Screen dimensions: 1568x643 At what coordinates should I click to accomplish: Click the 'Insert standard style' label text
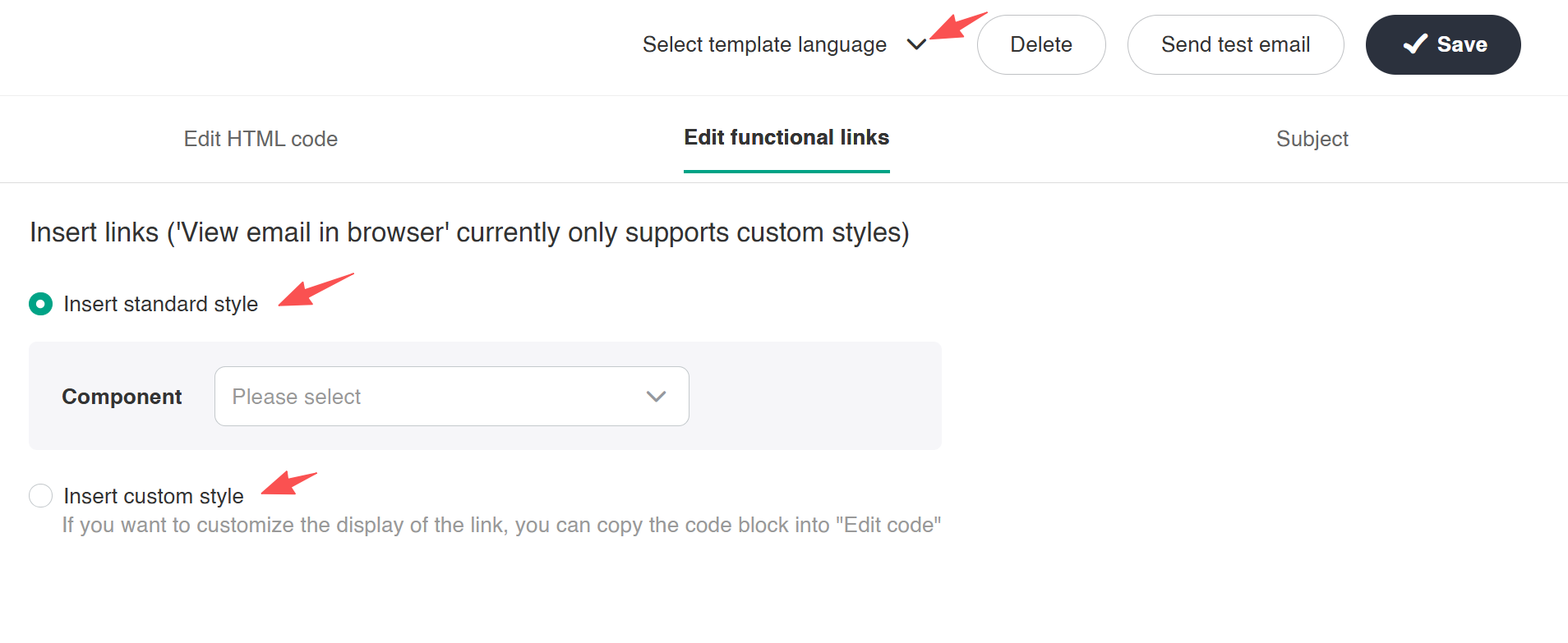(x=161, y=304)
